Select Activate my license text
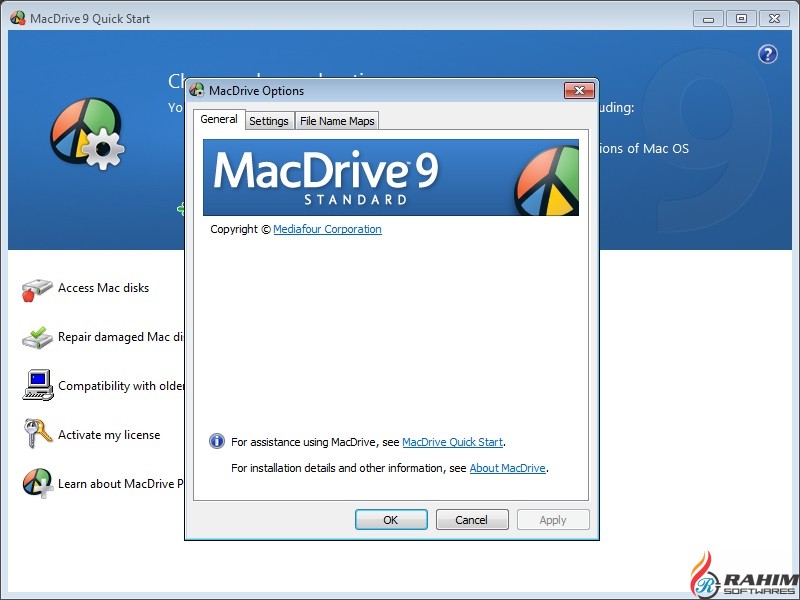The image size is (800, 600). 109,435
